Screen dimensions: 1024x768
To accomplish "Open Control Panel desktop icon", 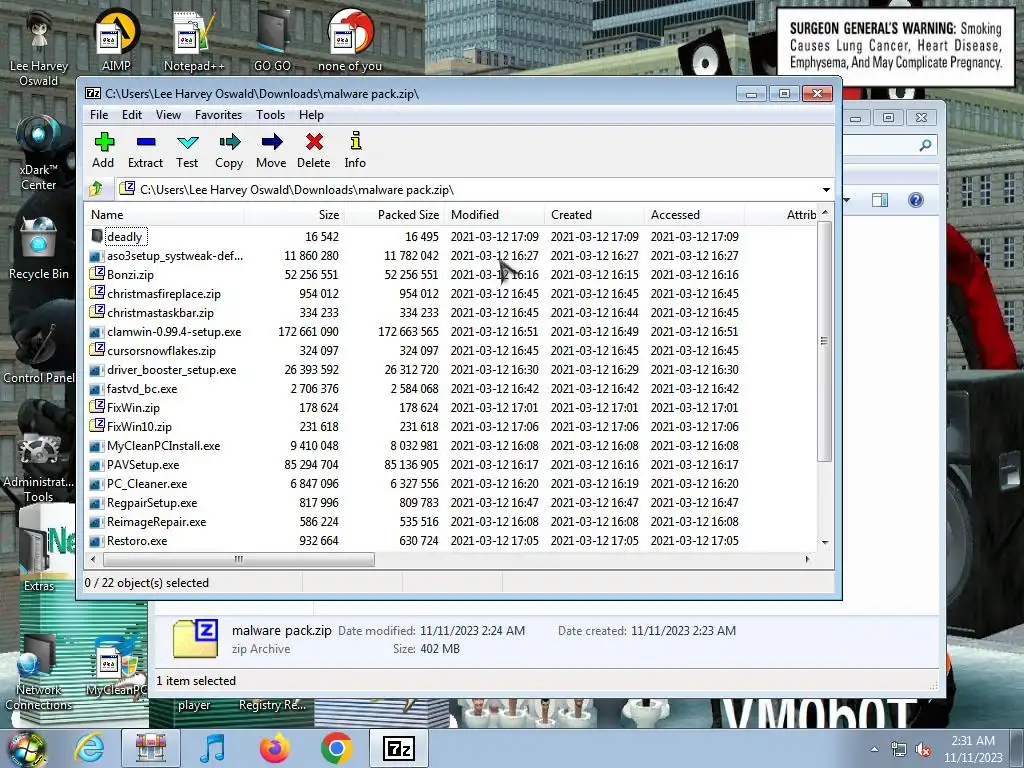I will tap(39, 353).
